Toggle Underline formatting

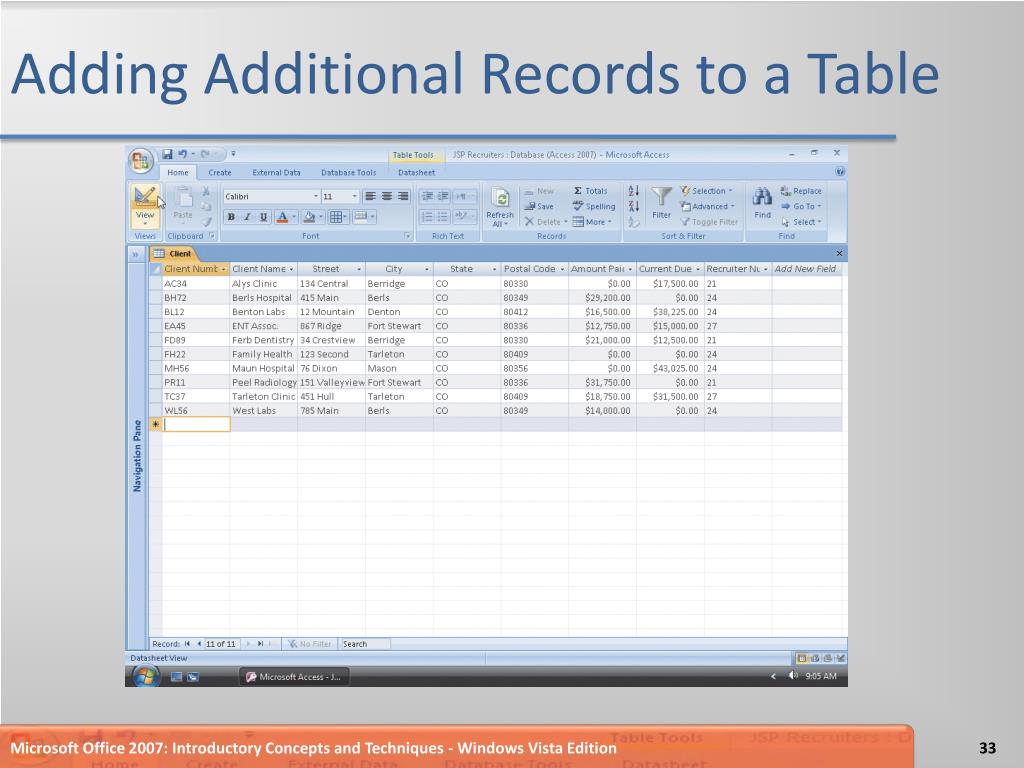(263, 217)
